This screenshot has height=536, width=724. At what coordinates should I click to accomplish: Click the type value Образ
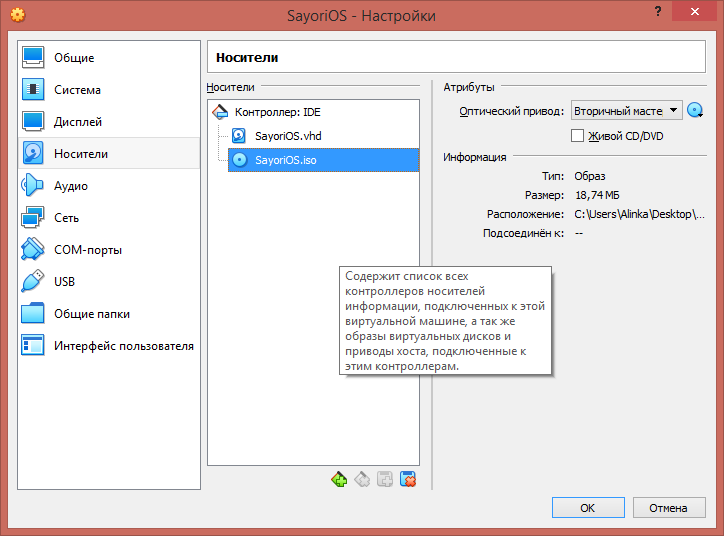tap(590, 176)
